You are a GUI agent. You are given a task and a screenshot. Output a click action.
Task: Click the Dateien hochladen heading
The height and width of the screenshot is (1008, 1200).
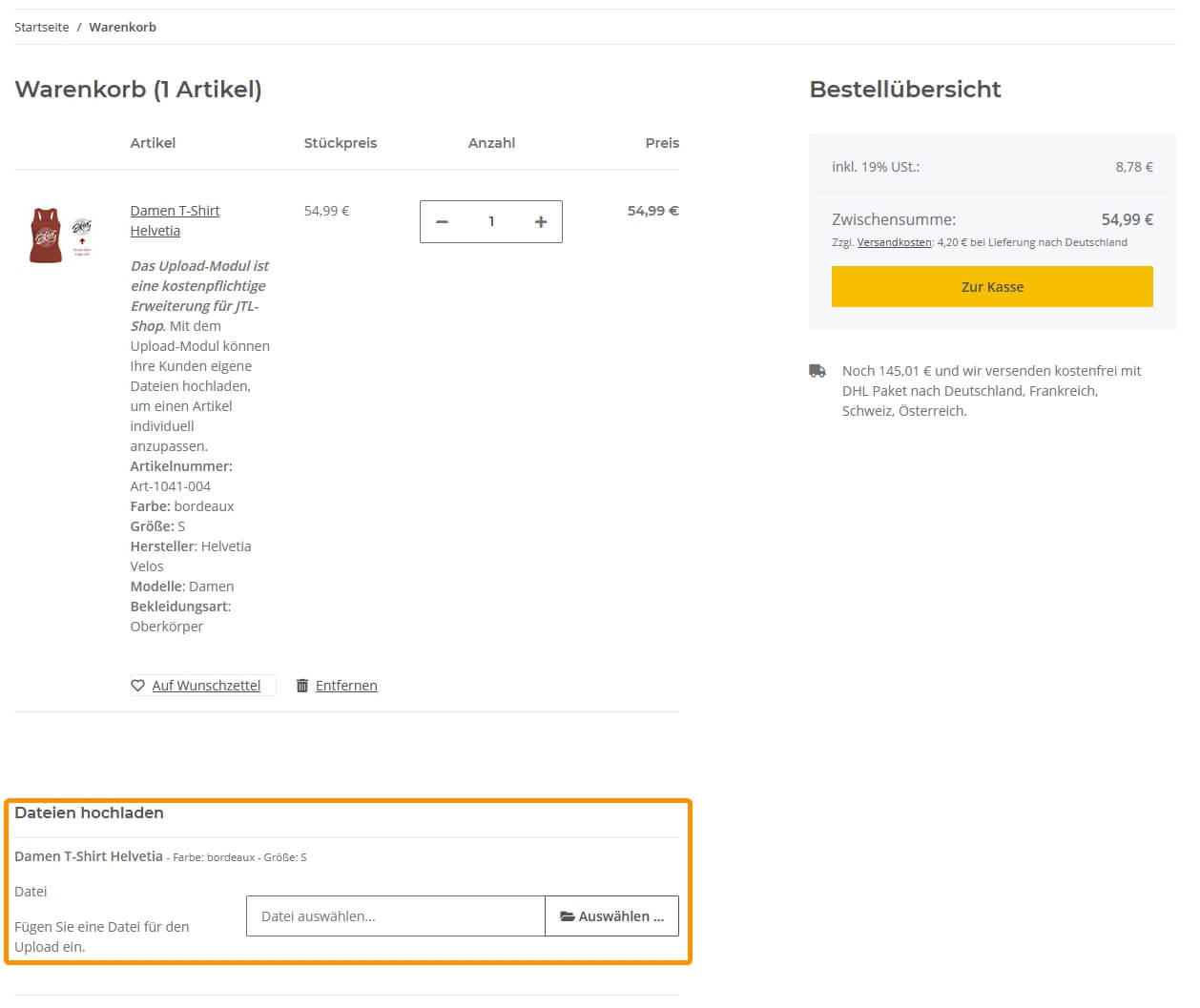click(x=89, y=813)
